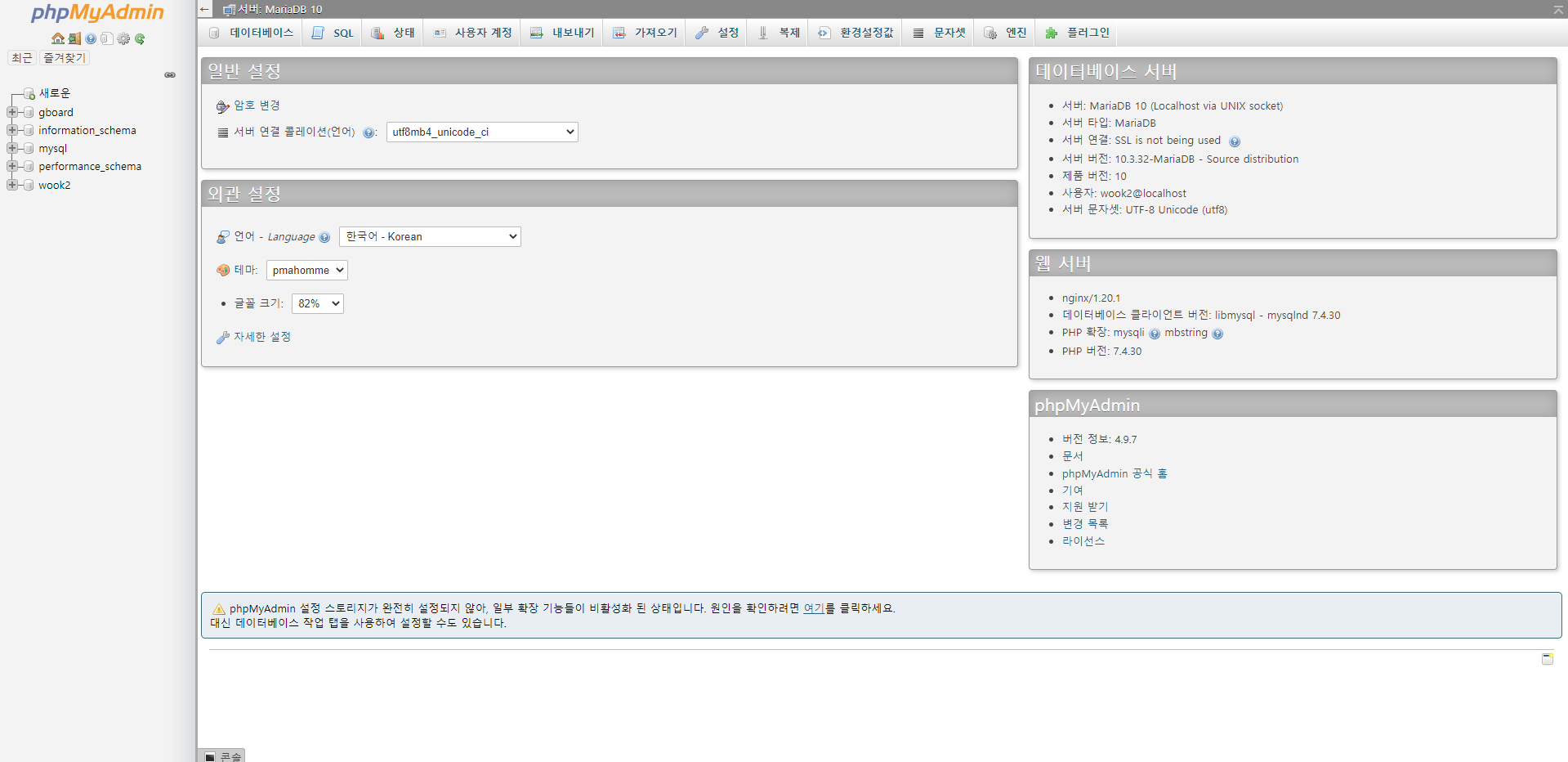Open the 복제 replication tab
Viewport: 1568px width, 762px height.
tap(779, 33)
